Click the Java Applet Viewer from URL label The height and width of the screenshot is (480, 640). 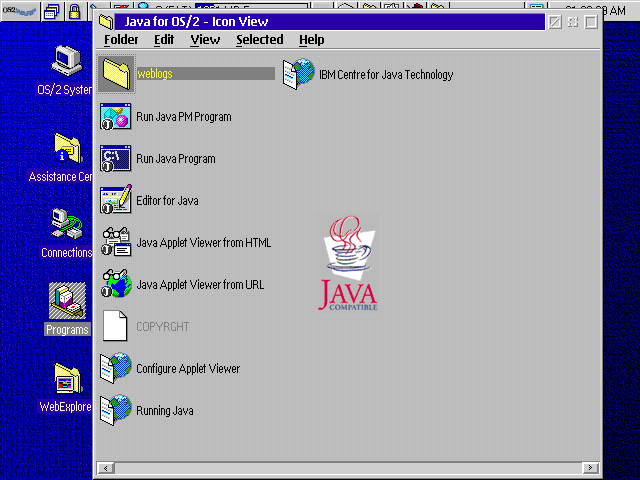[x=200, y=284]
